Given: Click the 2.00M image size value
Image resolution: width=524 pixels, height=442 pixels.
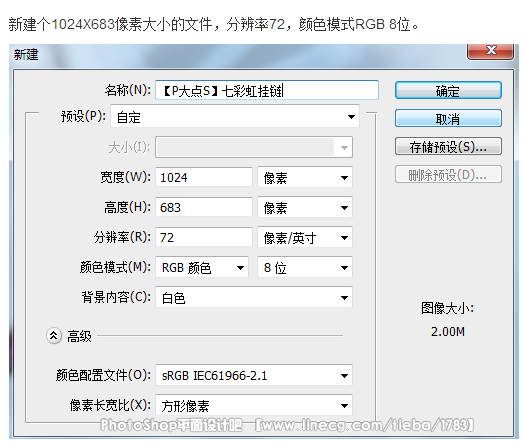Looking at the screenshot, I should (448, 332).
